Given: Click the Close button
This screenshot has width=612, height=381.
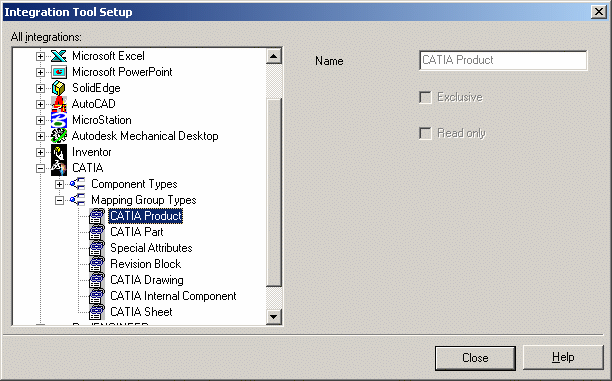Looking at the screenshot, I should click(475, 358).
